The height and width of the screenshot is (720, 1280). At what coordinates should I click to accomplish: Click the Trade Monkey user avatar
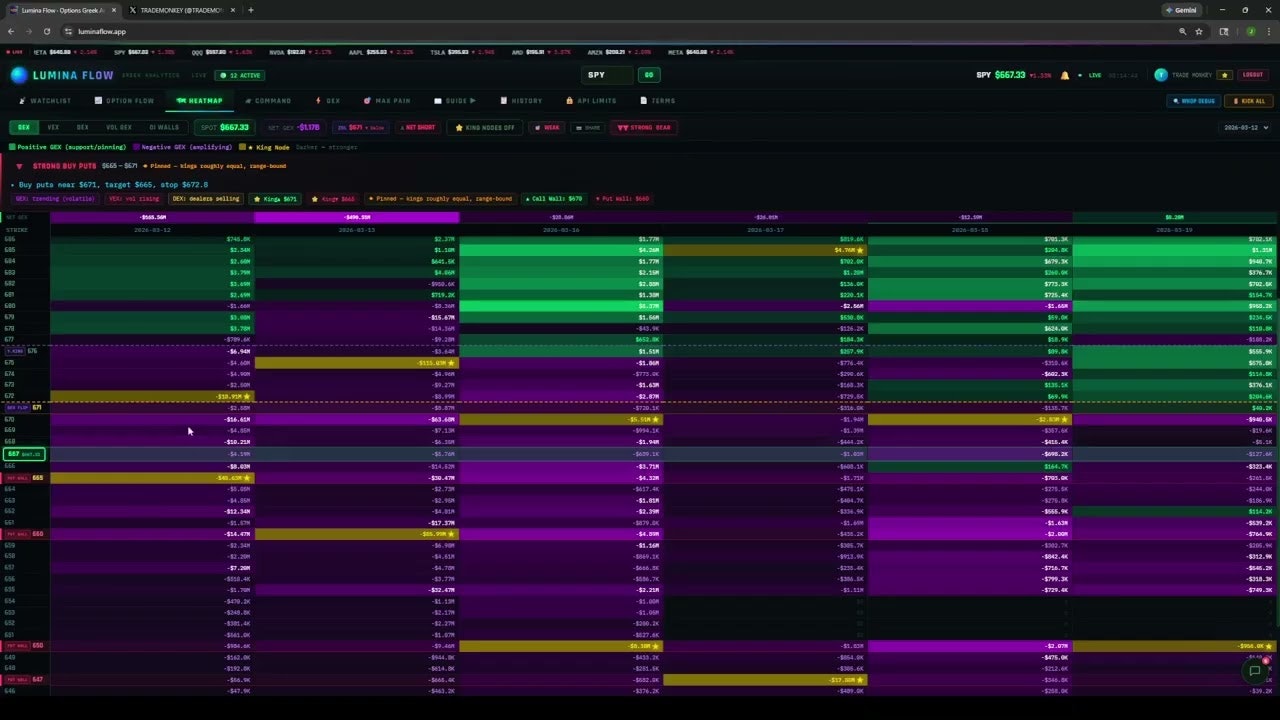click(x=1160, y=75)
